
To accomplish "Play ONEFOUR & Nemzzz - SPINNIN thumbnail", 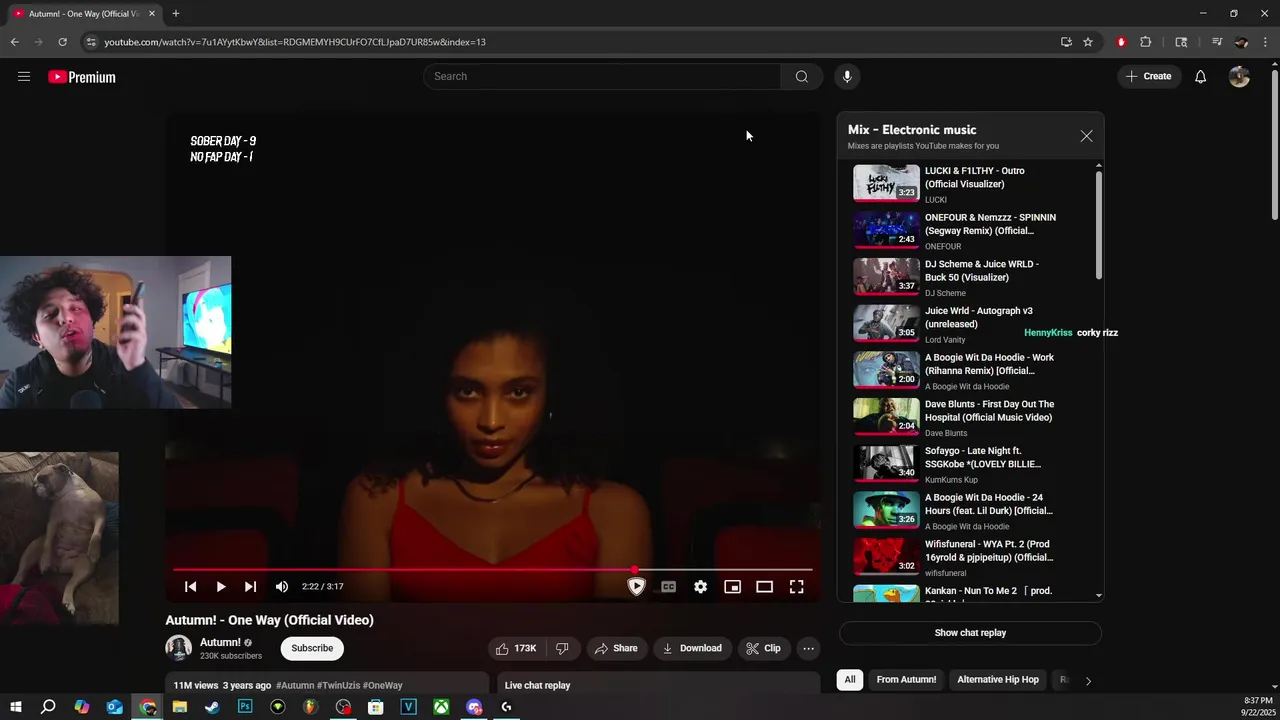I will pos(886,230).
